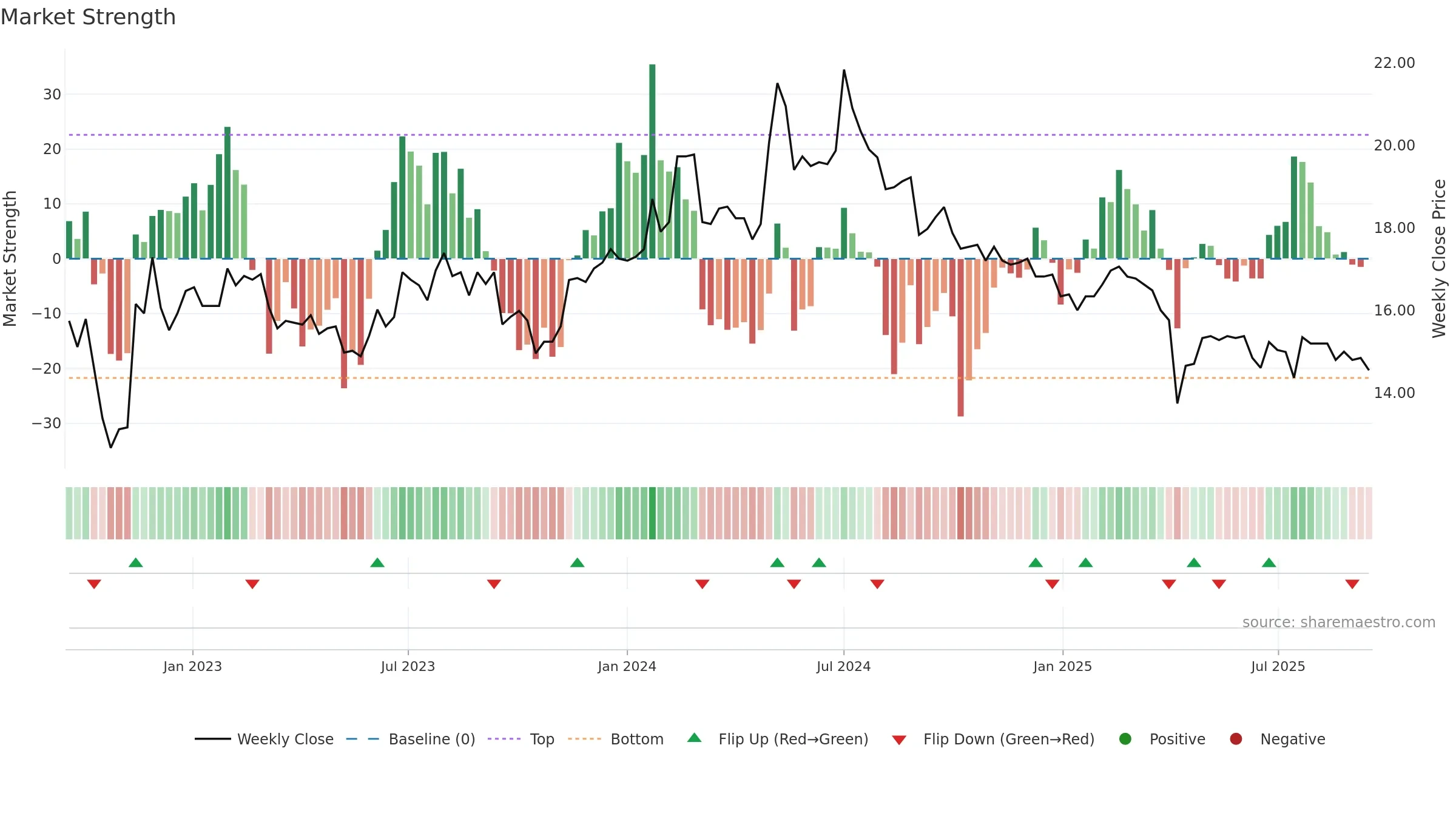The image size is (1456, 819).
Task: Toggle the Top legend label
Action: (x=542, y=740)
